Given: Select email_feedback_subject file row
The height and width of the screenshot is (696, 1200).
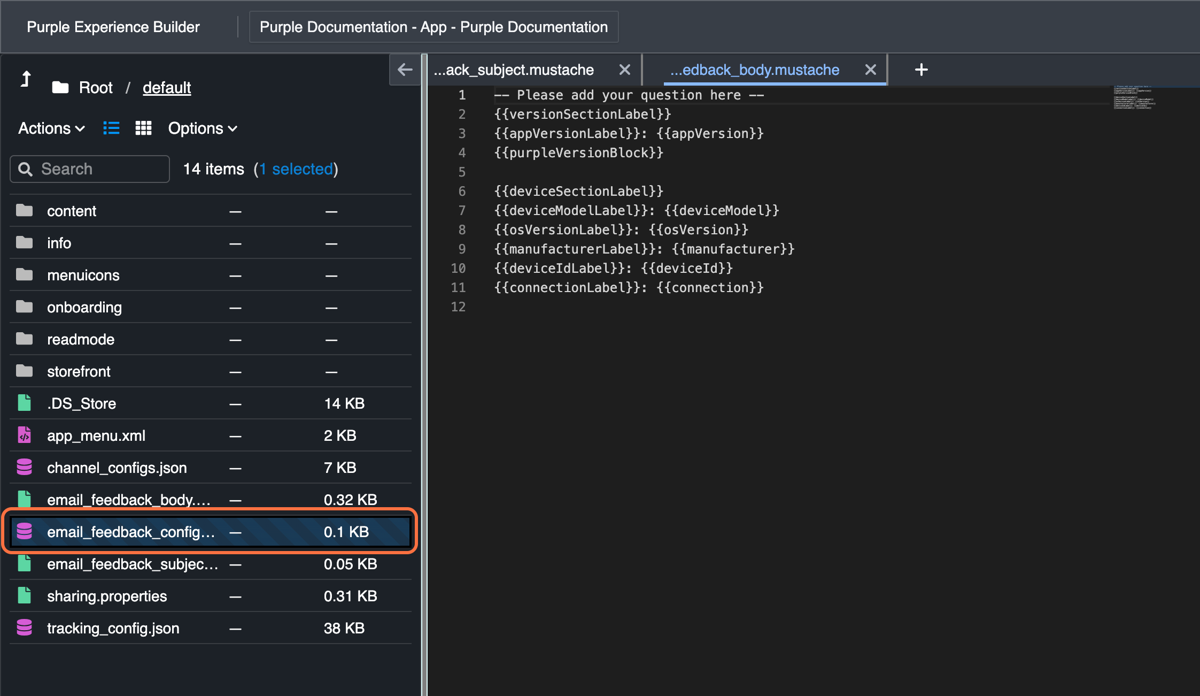Looking at the screenshot, I should 211,564.
